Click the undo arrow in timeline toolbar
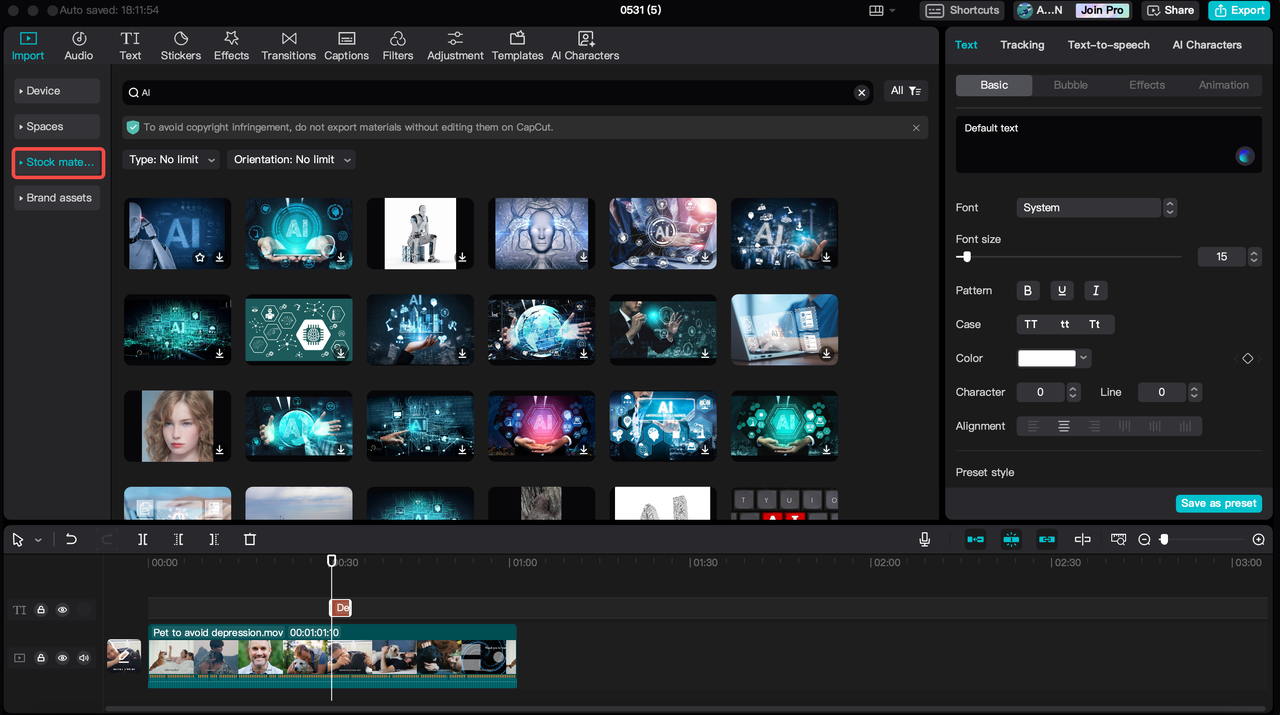The width and height of the screenshot is (1280, 715). point(71,539)
